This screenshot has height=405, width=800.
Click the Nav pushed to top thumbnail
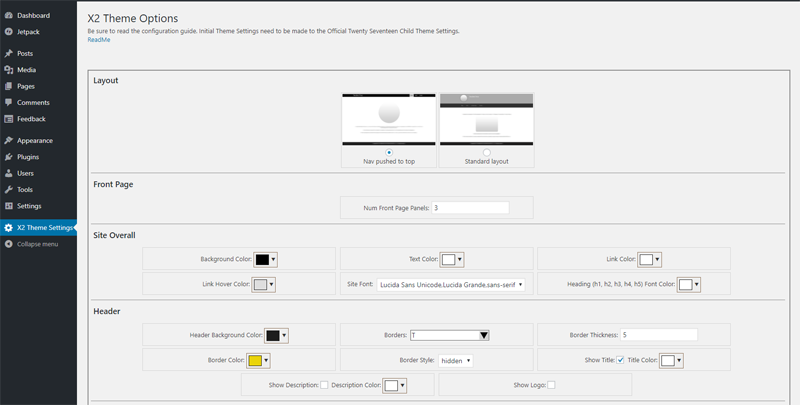tap(389, 120)
